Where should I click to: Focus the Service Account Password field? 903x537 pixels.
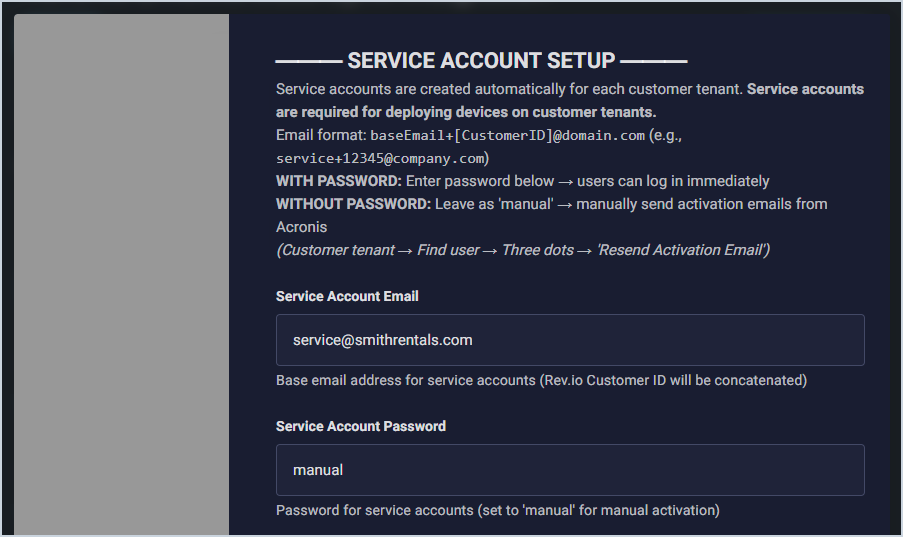pos(570,470)
